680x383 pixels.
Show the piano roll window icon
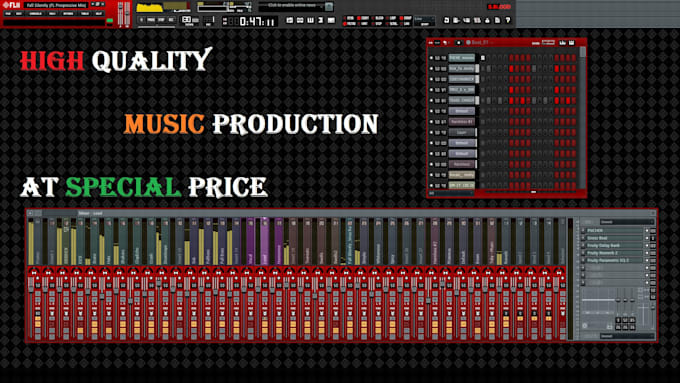coord(311,20)
